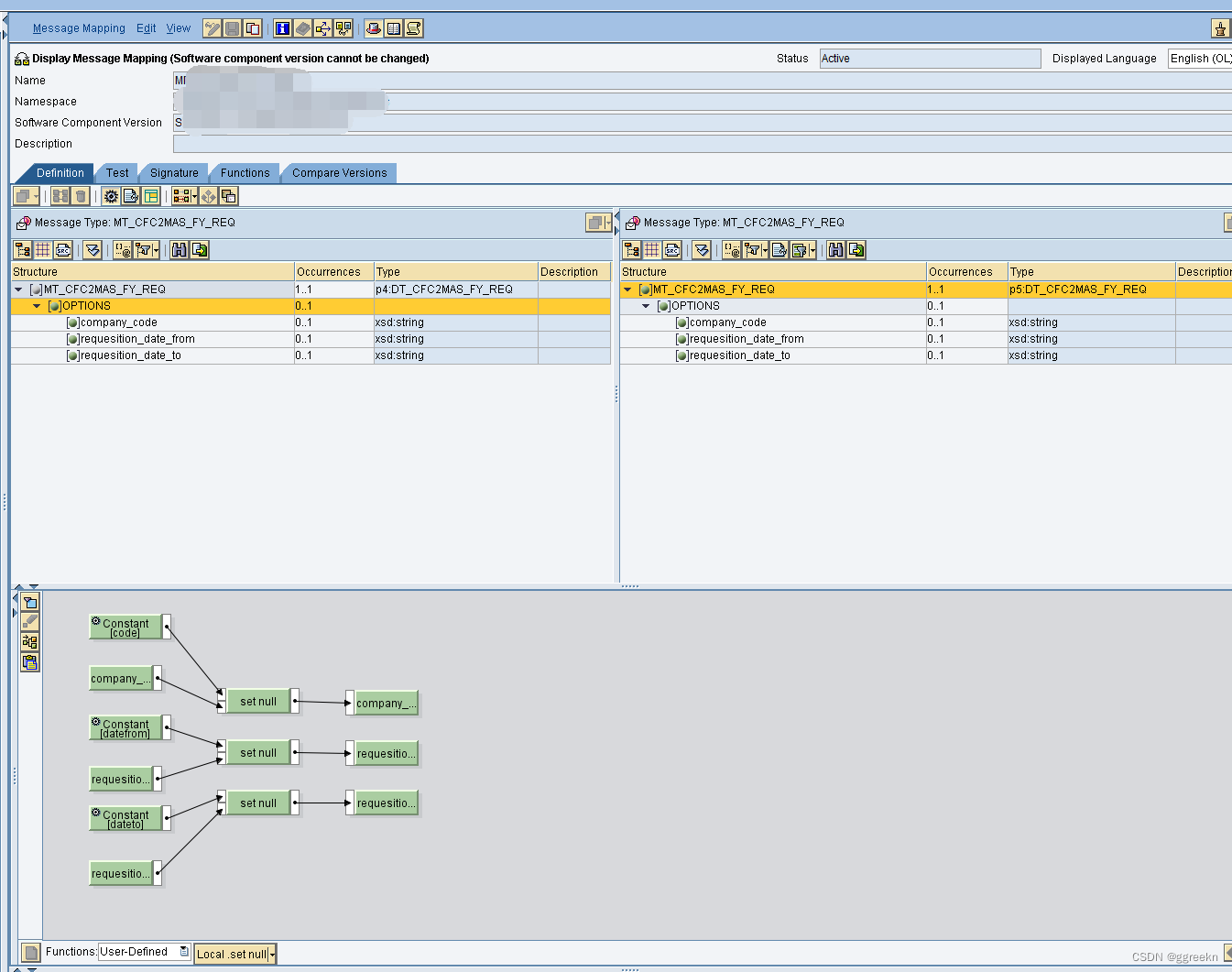Click gear icon on Constant [datefrom] node

96,722
